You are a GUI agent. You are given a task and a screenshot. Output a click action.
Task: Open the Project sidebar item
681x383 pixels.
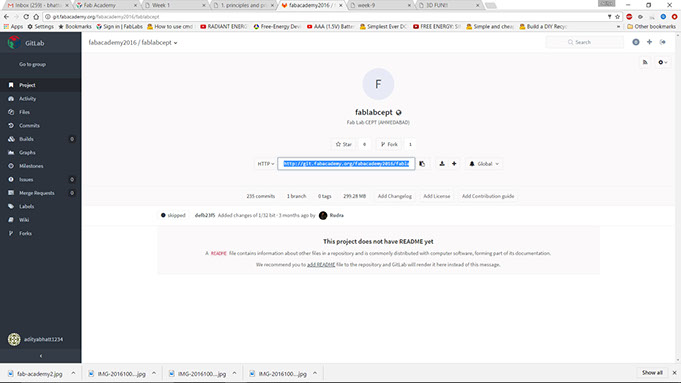click(x=40, y=85)
